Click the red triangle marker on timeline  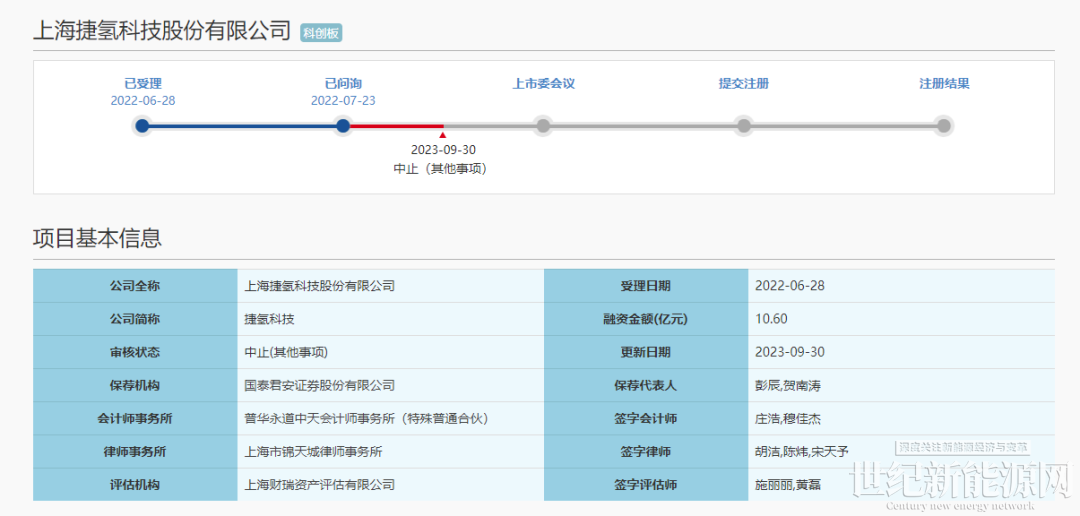(443, 136)
